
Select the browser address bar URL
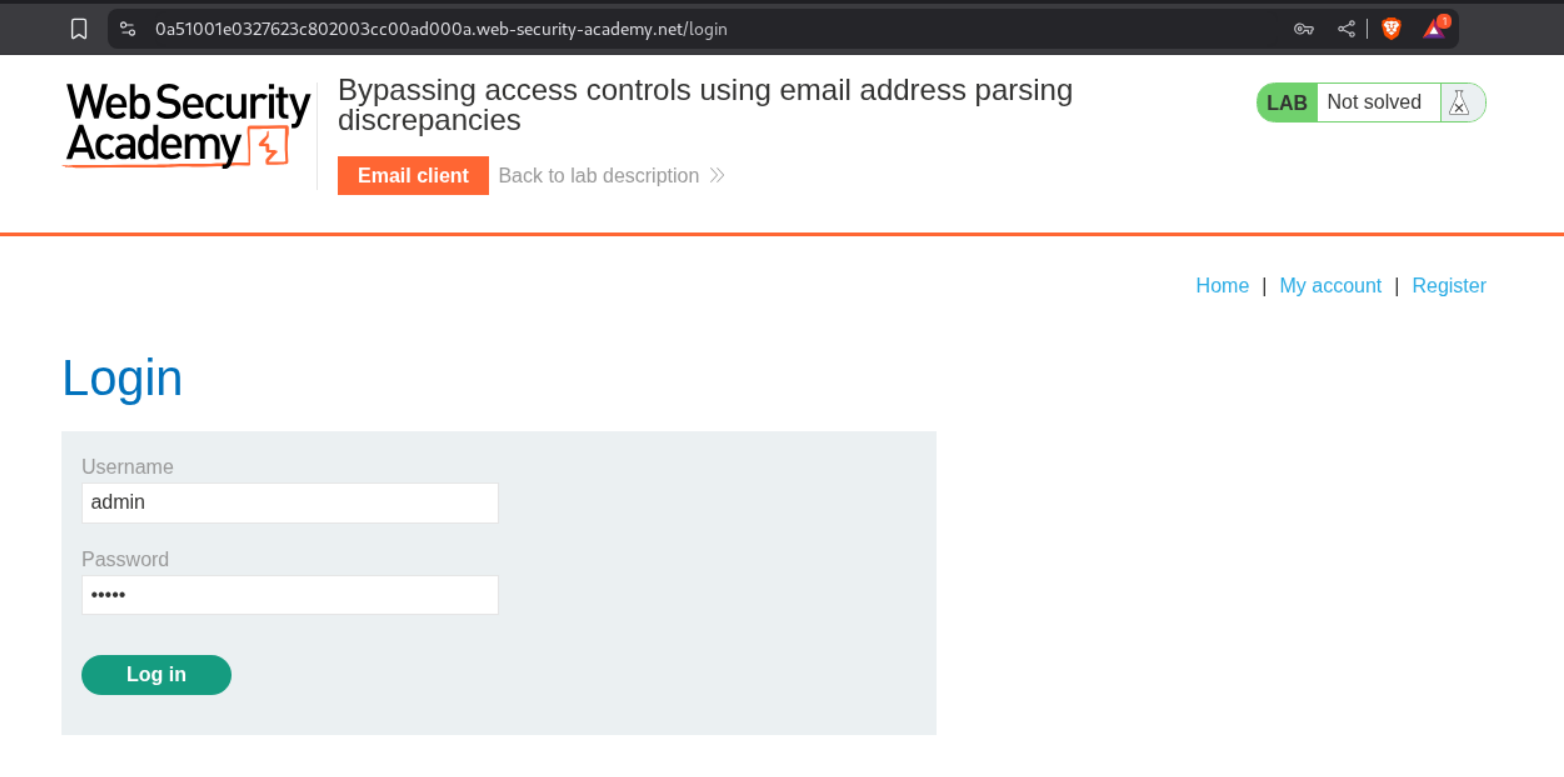441,29
